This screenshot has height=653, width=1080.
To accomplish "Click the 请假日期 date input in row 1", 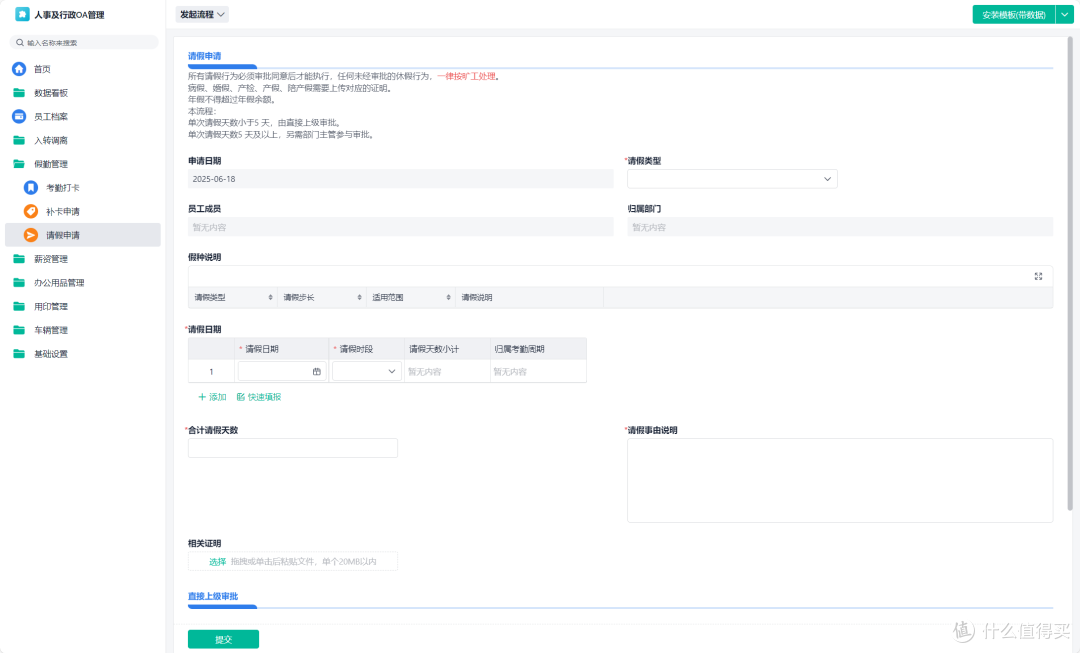I will click(282, 371).
